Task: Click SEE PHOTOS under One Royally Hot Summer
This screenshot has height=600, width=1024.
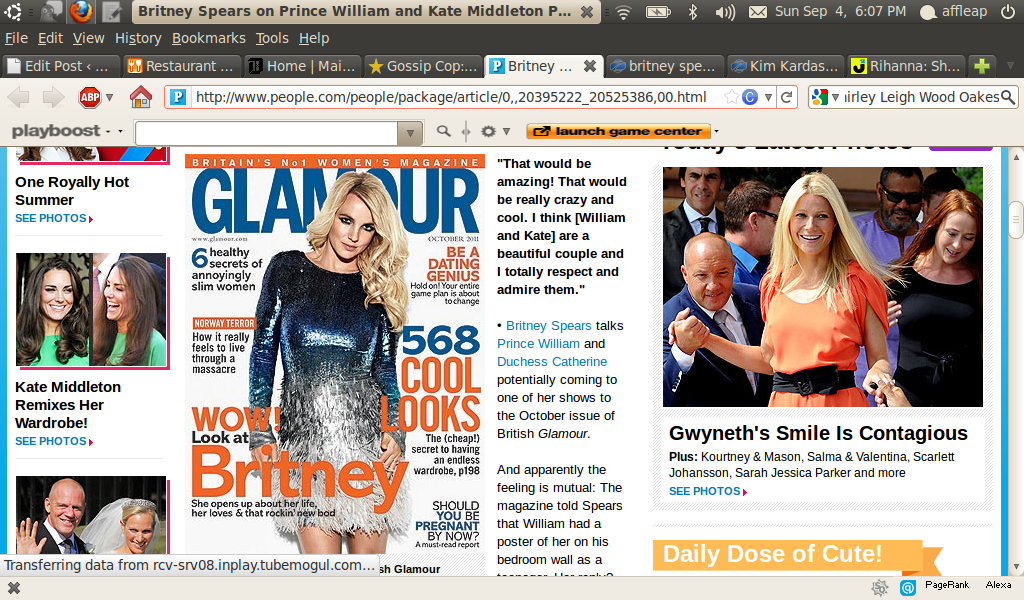Action: click(54, 218)
